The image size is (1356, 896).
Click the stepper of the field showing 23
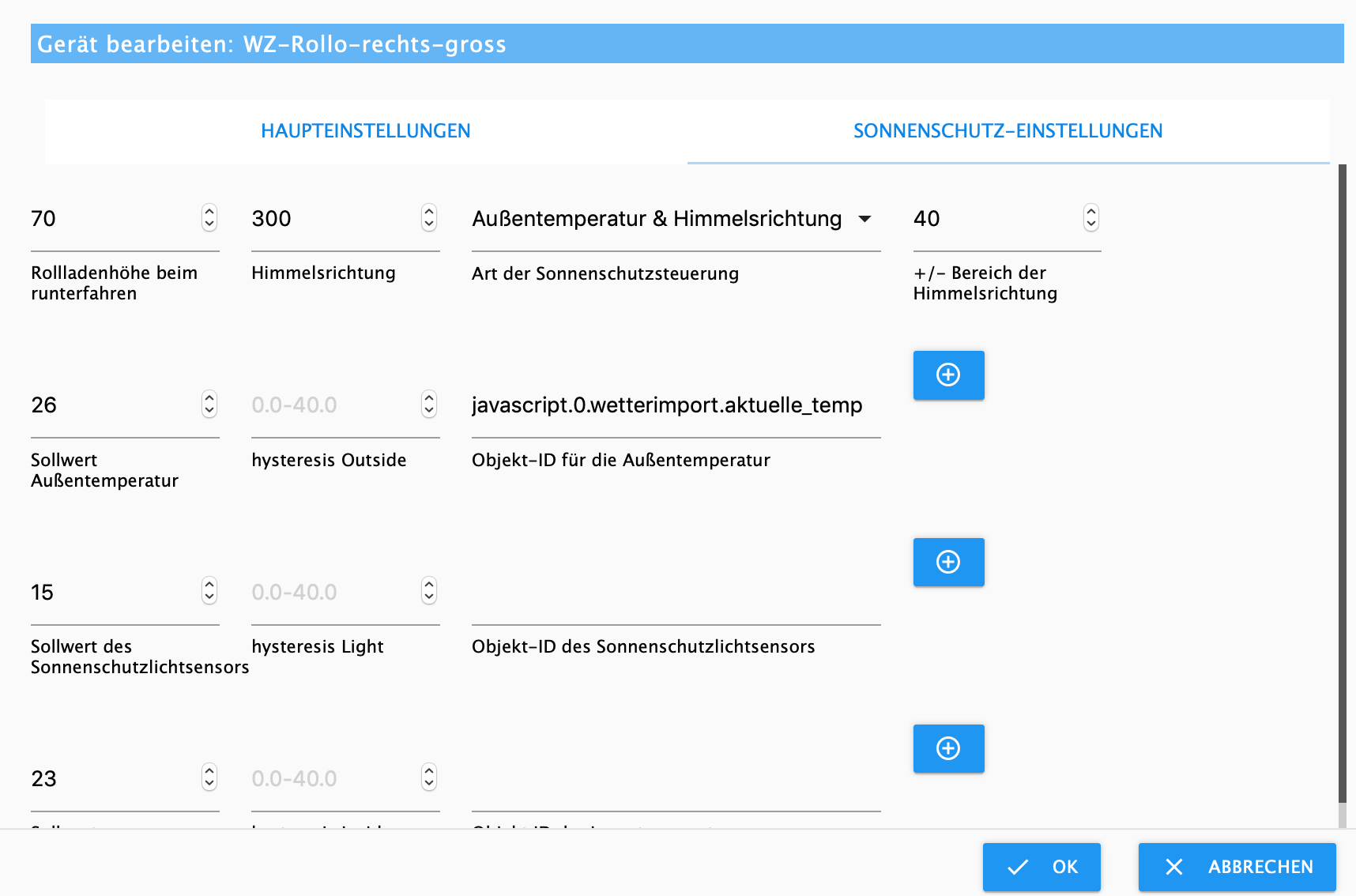pyautogui.click(x=209, y=777)
